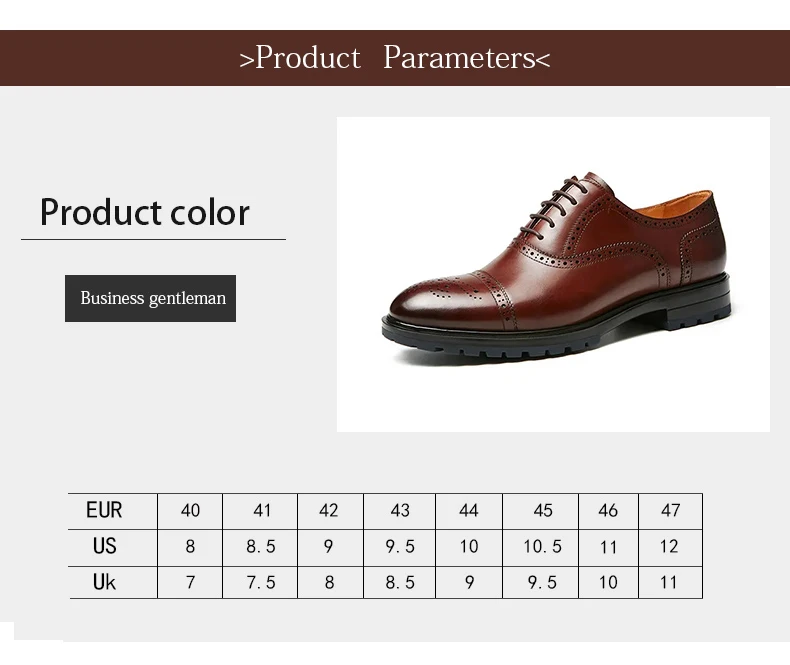The width and height of the screenshot is (790, 665).
Task: Click US size 8.5 cell
Action: [262, 547]
